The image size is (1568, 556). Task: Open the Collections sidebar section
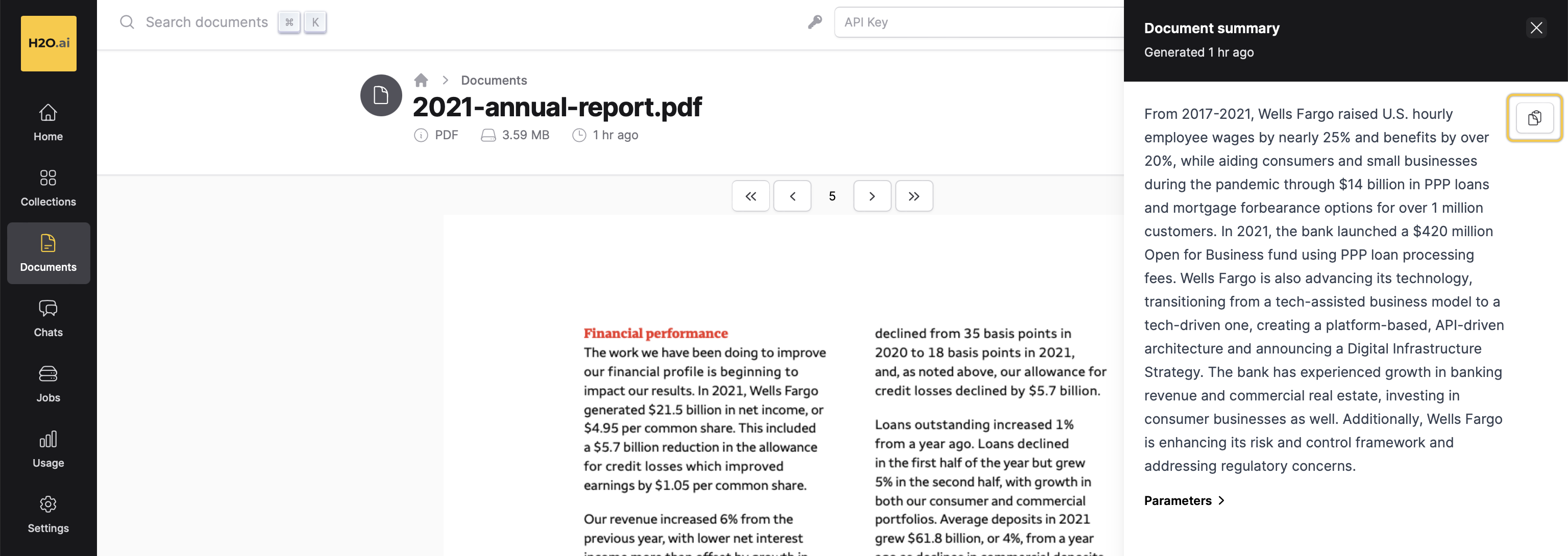[x=48, y=188]
